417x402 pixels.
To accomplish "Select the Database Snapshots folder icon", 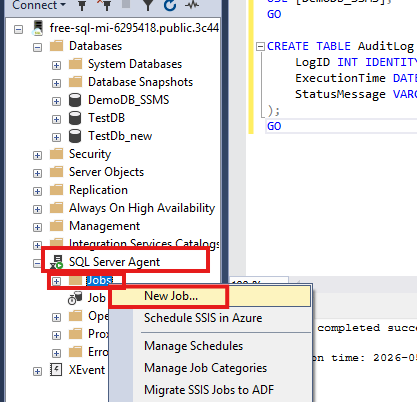I will coord(75,82).
